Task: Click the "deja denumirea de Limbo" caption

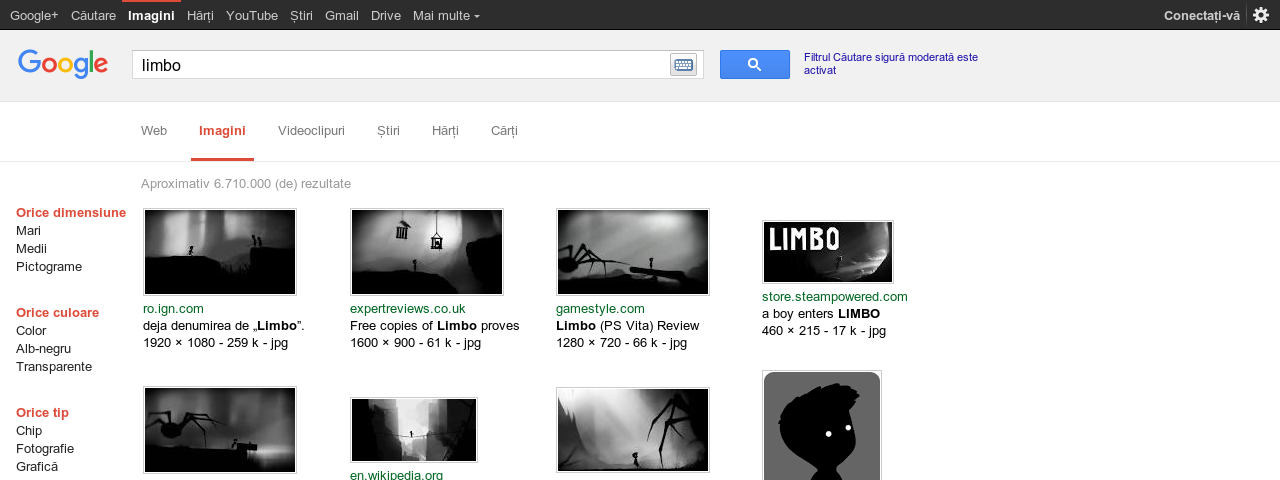Action: pos(224,326)
